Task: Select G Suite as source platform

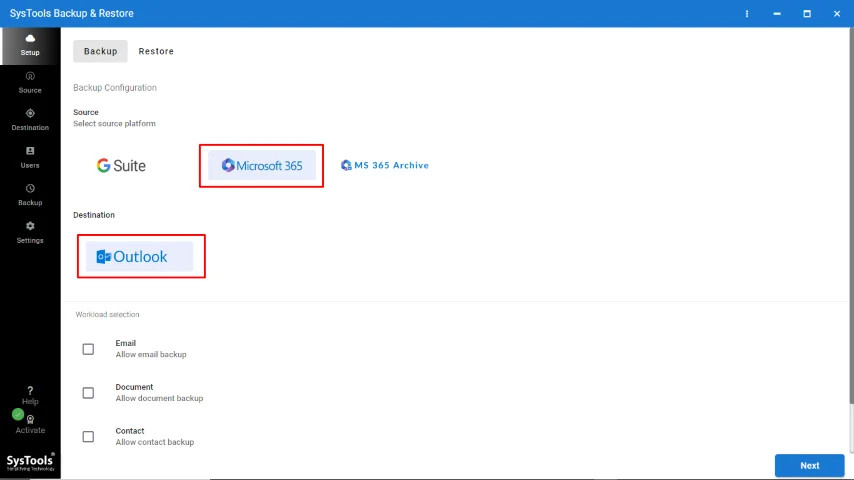Action: coord(121,166)
